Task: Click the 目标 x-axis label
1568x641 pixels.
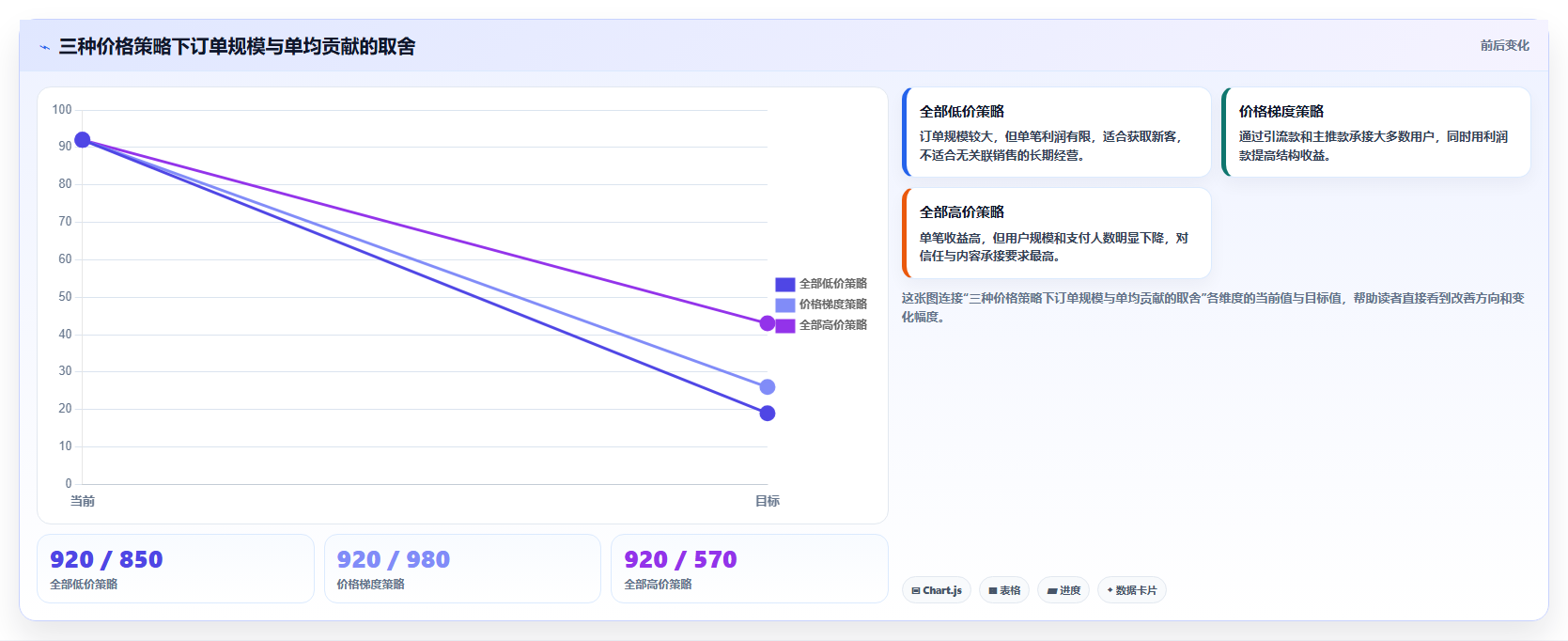Action: (x=768, y=501)
